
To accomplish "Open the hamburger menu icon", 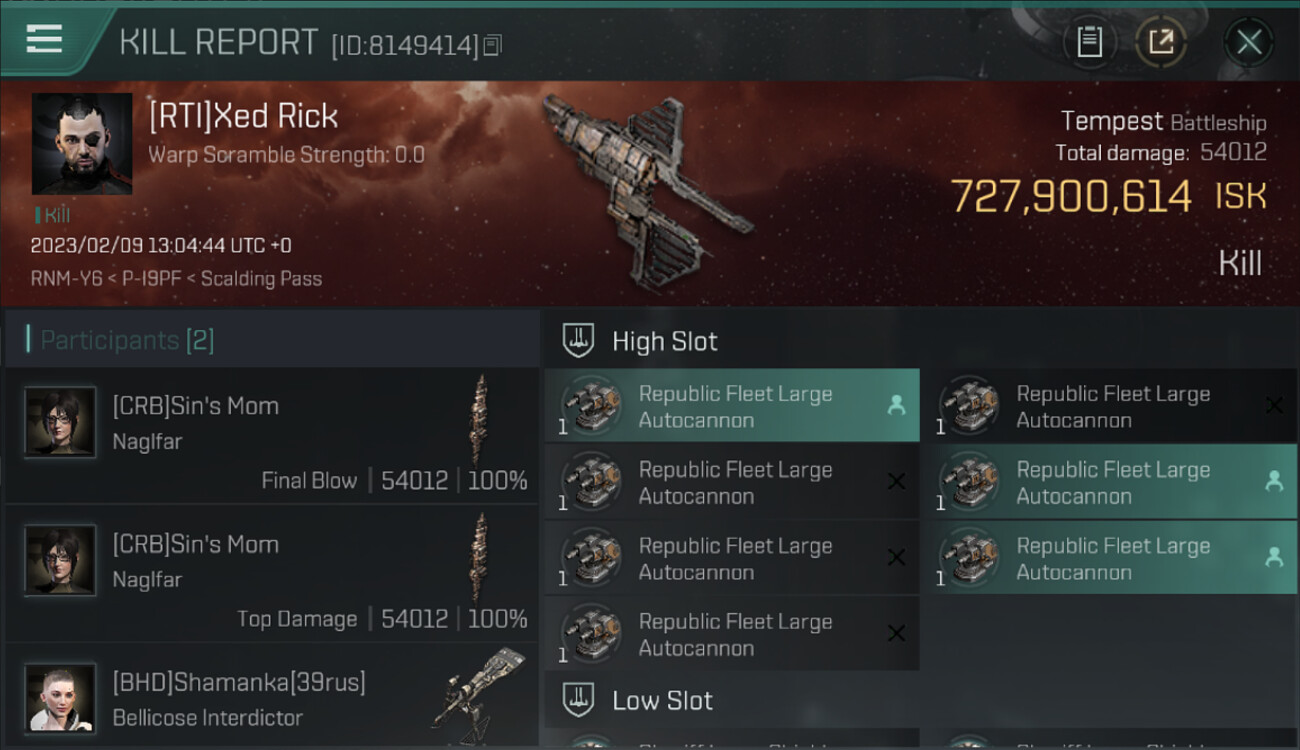I will click(44, 39).
